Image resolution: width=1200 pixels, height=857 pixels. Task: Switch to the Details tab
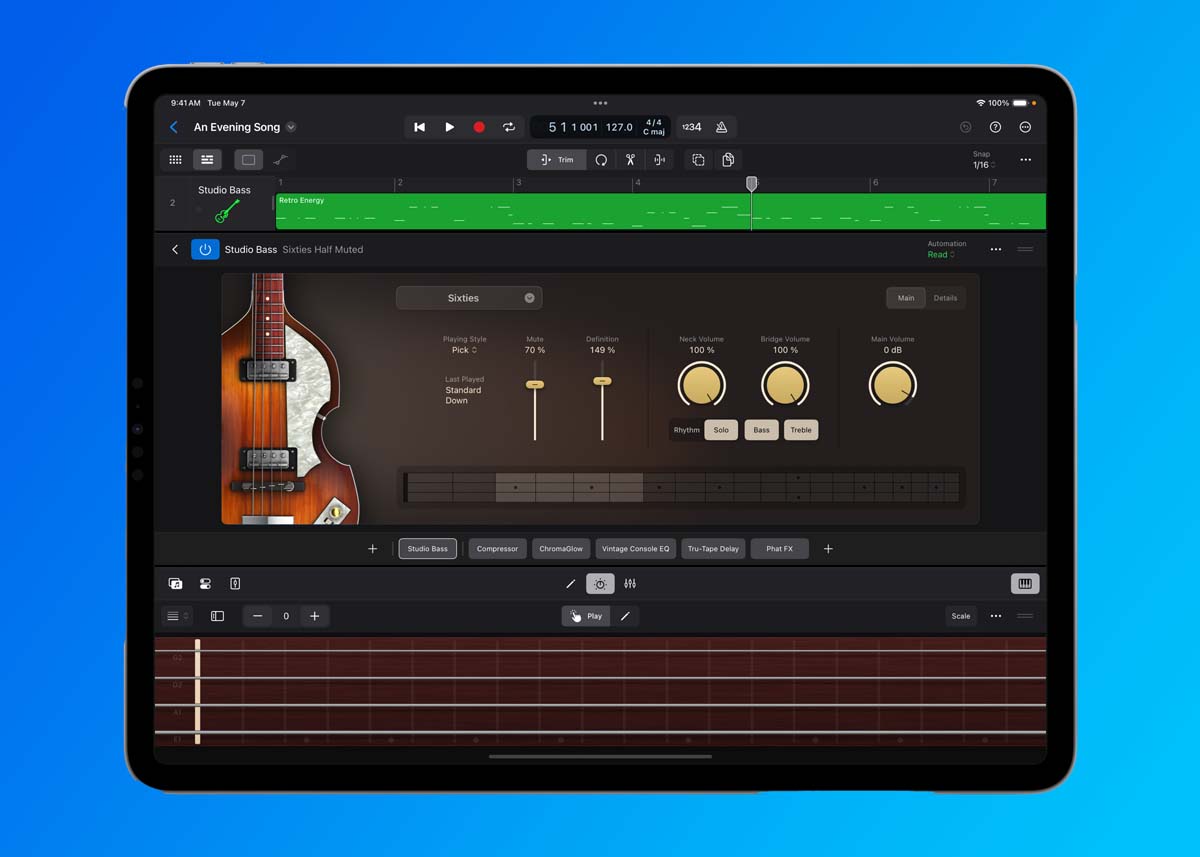[x=945, y=298]
